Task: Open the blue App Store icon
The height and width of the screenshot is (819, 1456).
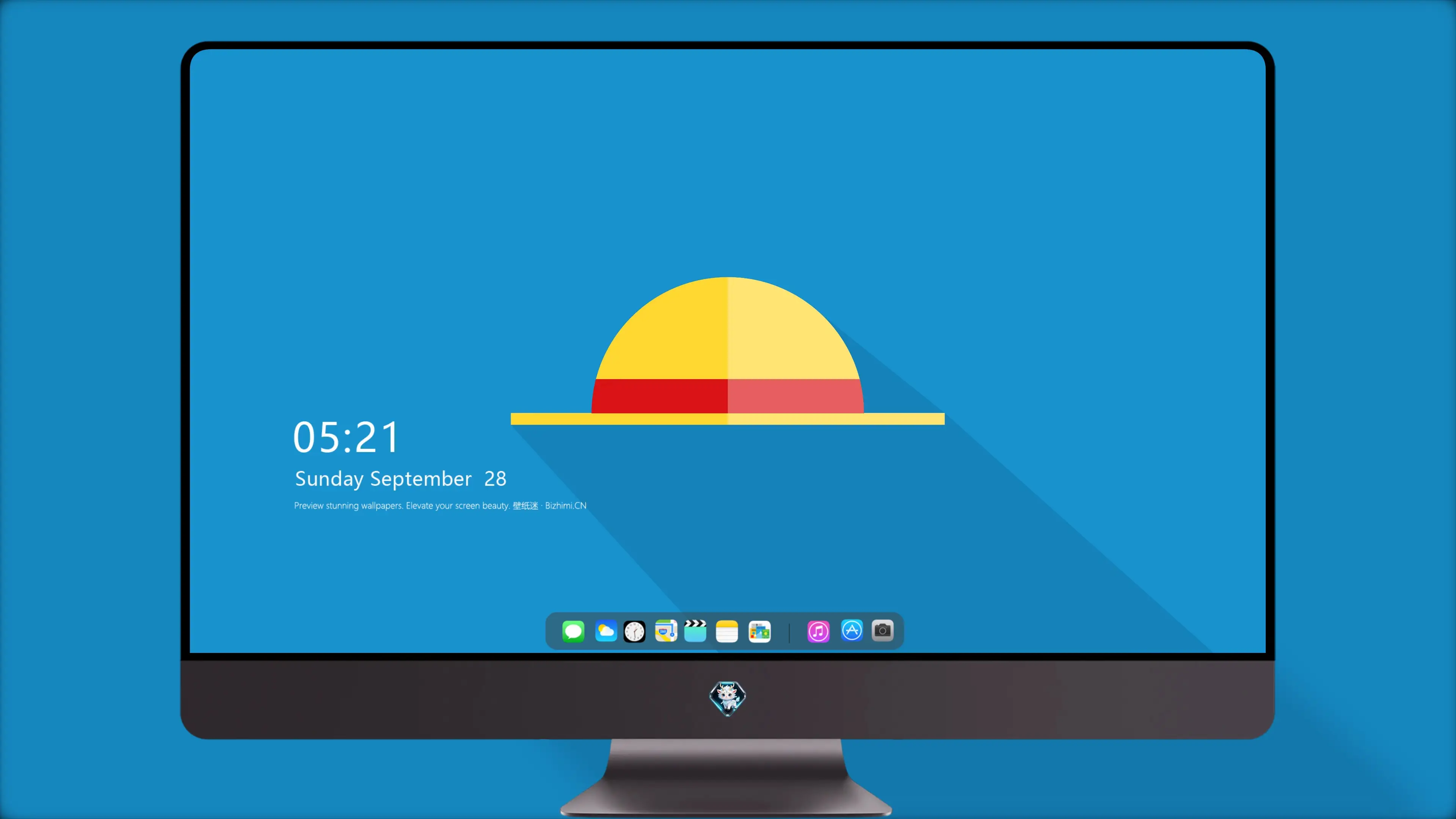Action: point(852,630)
